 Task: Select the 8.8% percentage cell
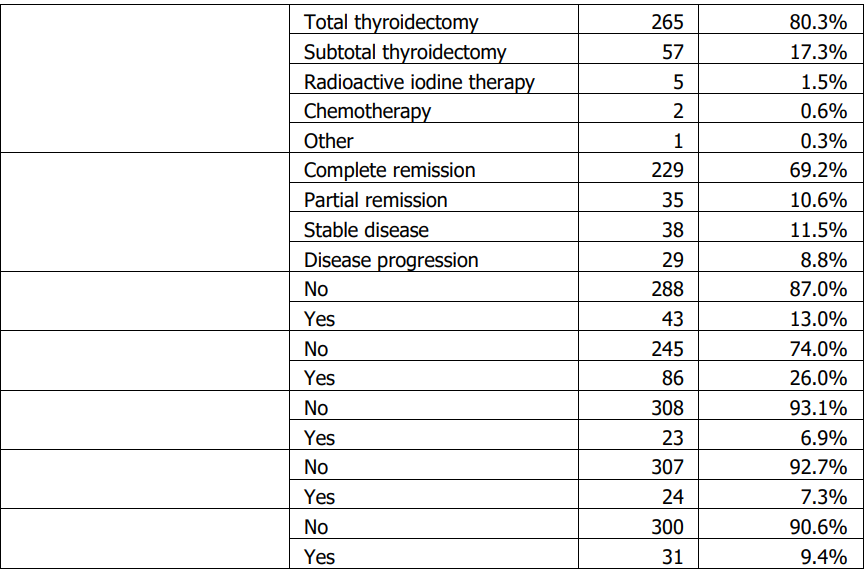823,260
